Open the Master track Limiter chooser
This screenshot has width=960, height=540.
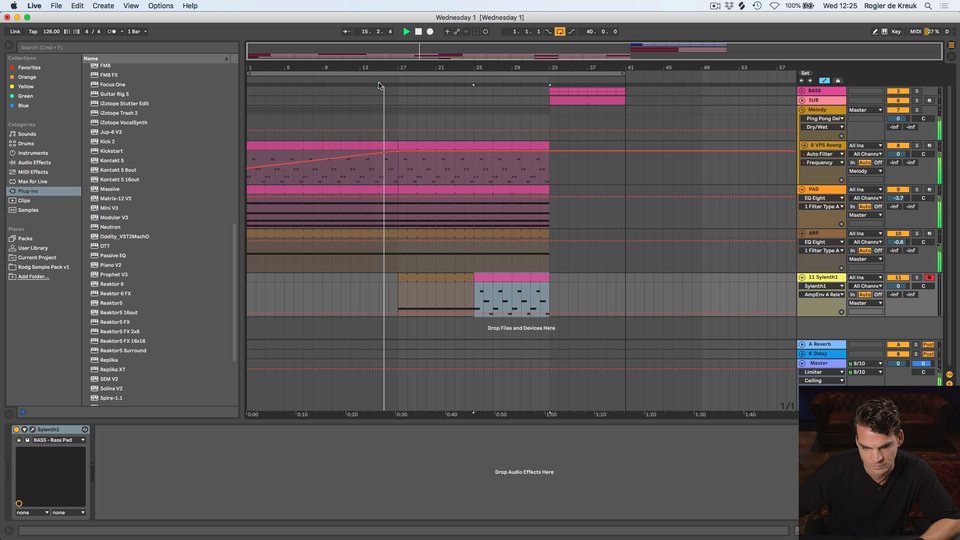823,372
